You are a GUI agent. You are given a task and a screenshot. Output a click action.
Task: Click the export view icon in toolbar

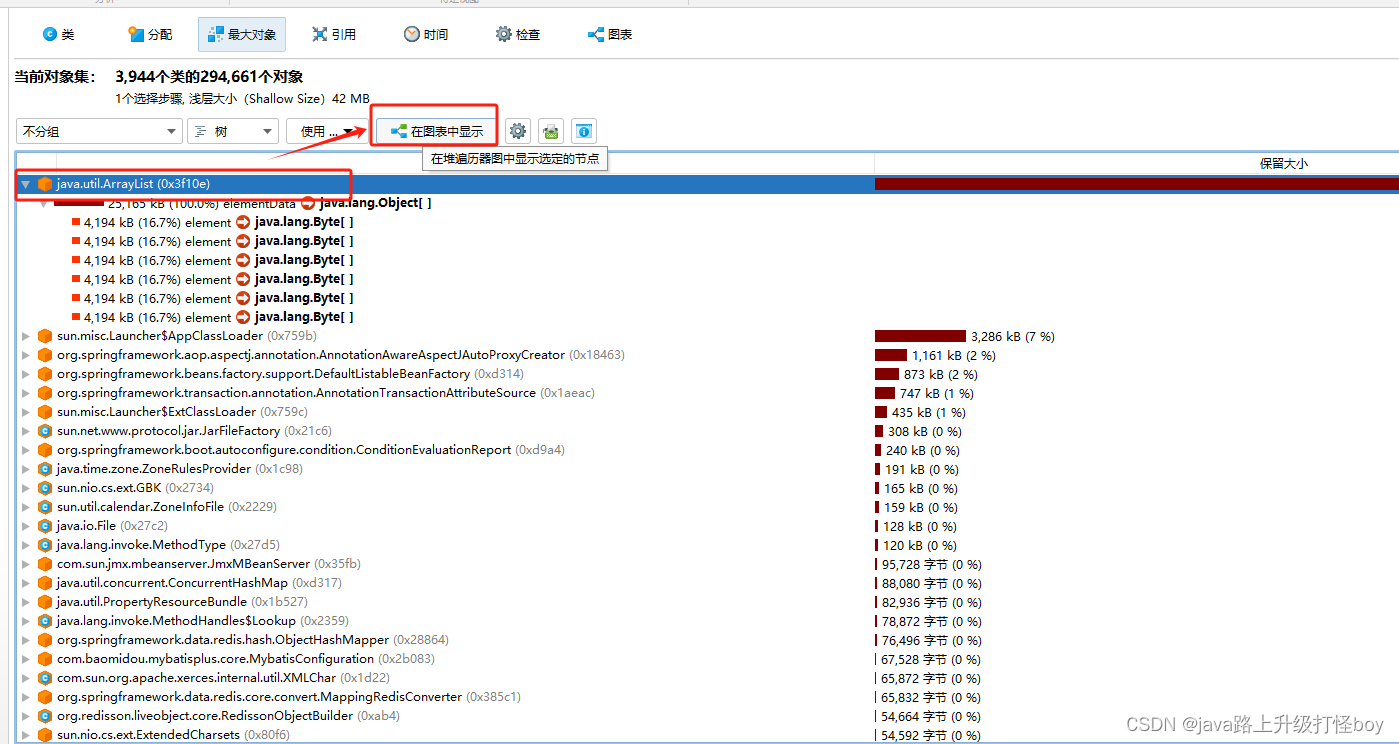(x=551, y=131)
